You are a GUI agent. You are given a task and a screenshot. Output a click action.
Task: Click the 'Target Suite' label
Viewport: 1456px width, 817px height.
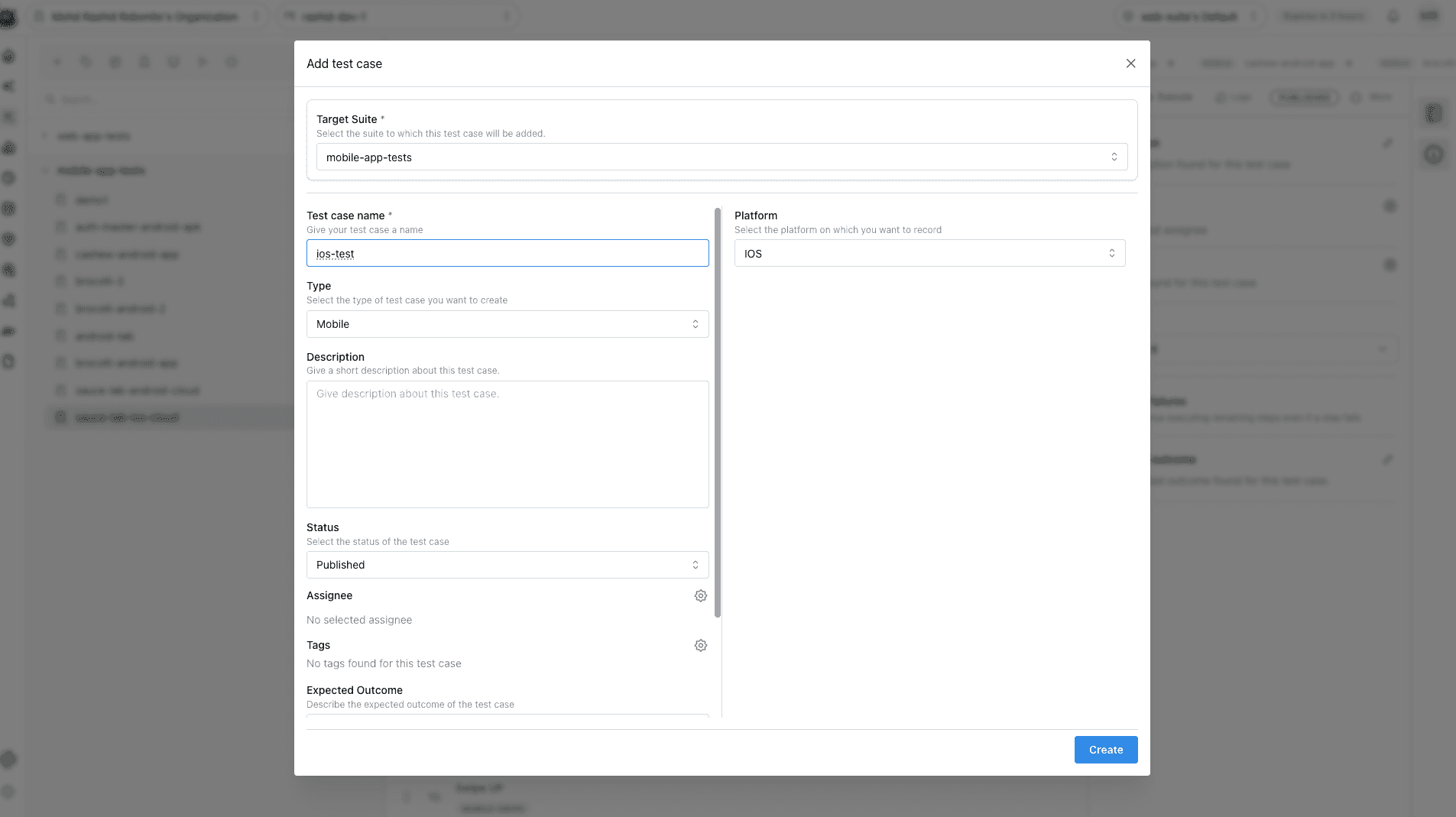pyautogui.click(x=347, y=119)
